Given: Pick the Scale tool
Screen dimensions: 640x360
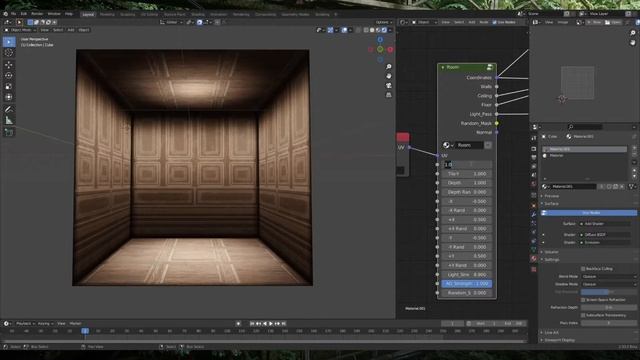Looking at the screenshot, I should click(x=9, y=86).
